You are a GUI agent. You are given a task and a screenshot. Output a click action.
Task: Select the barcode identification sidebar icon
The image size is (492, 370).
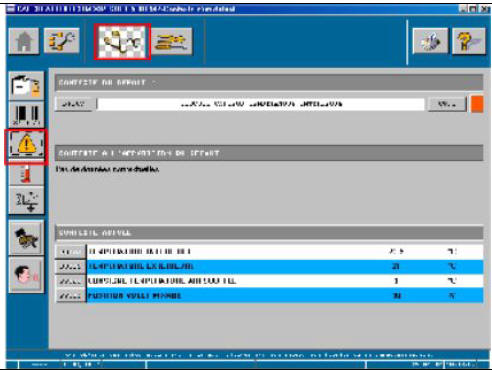[x=26, y=115]
